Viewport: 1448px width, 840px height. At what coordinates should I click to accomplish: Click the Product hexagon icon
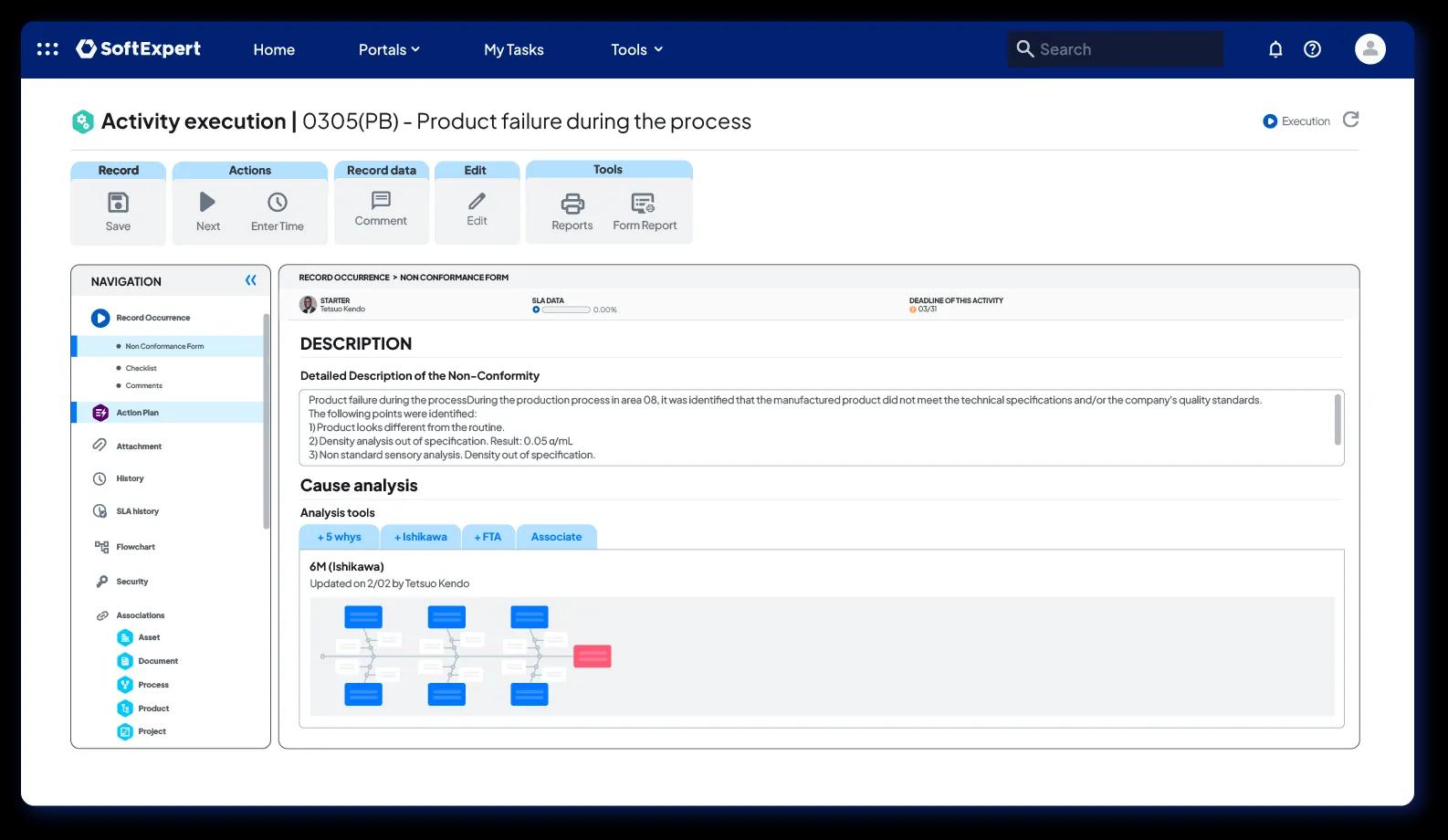click(x=125, y=709)
